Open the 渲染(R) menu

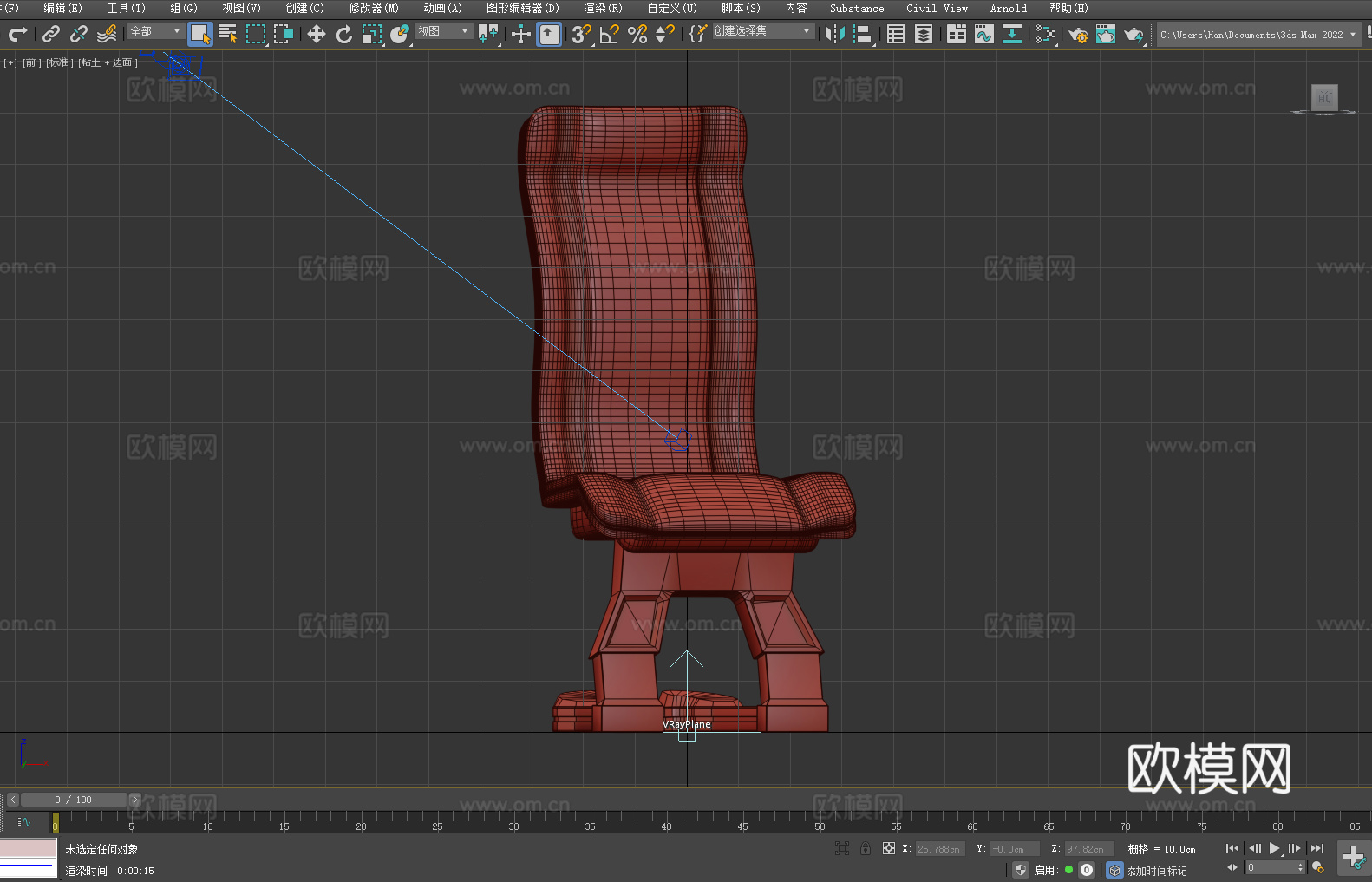click(604, 8)
